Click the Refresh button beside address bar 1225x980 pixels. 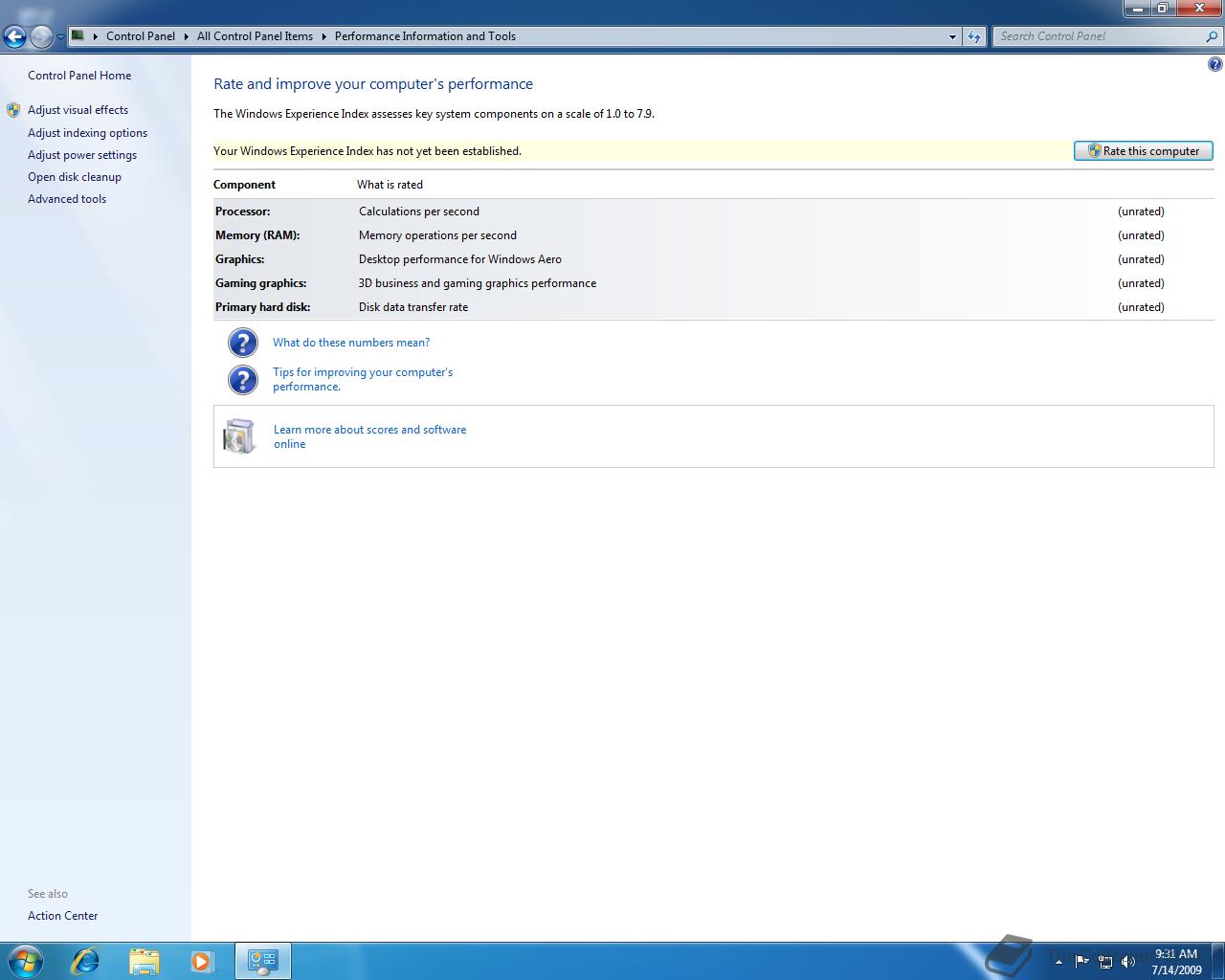pyautogui.click(x=974, y=36)
